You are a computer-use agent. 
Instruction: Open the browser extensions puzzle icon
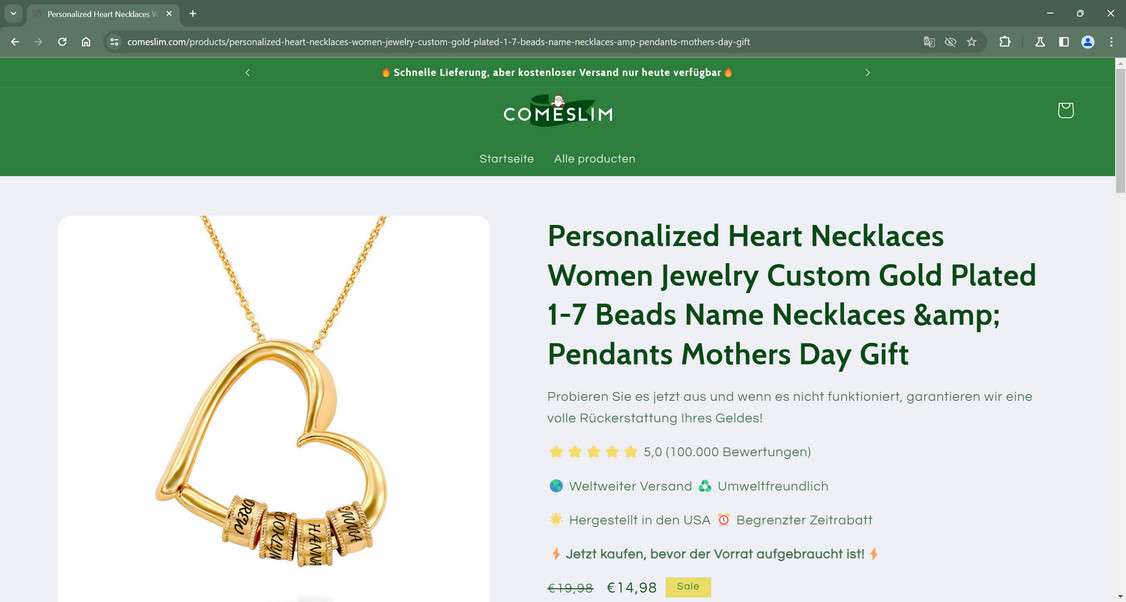(x=1005, y=42)
